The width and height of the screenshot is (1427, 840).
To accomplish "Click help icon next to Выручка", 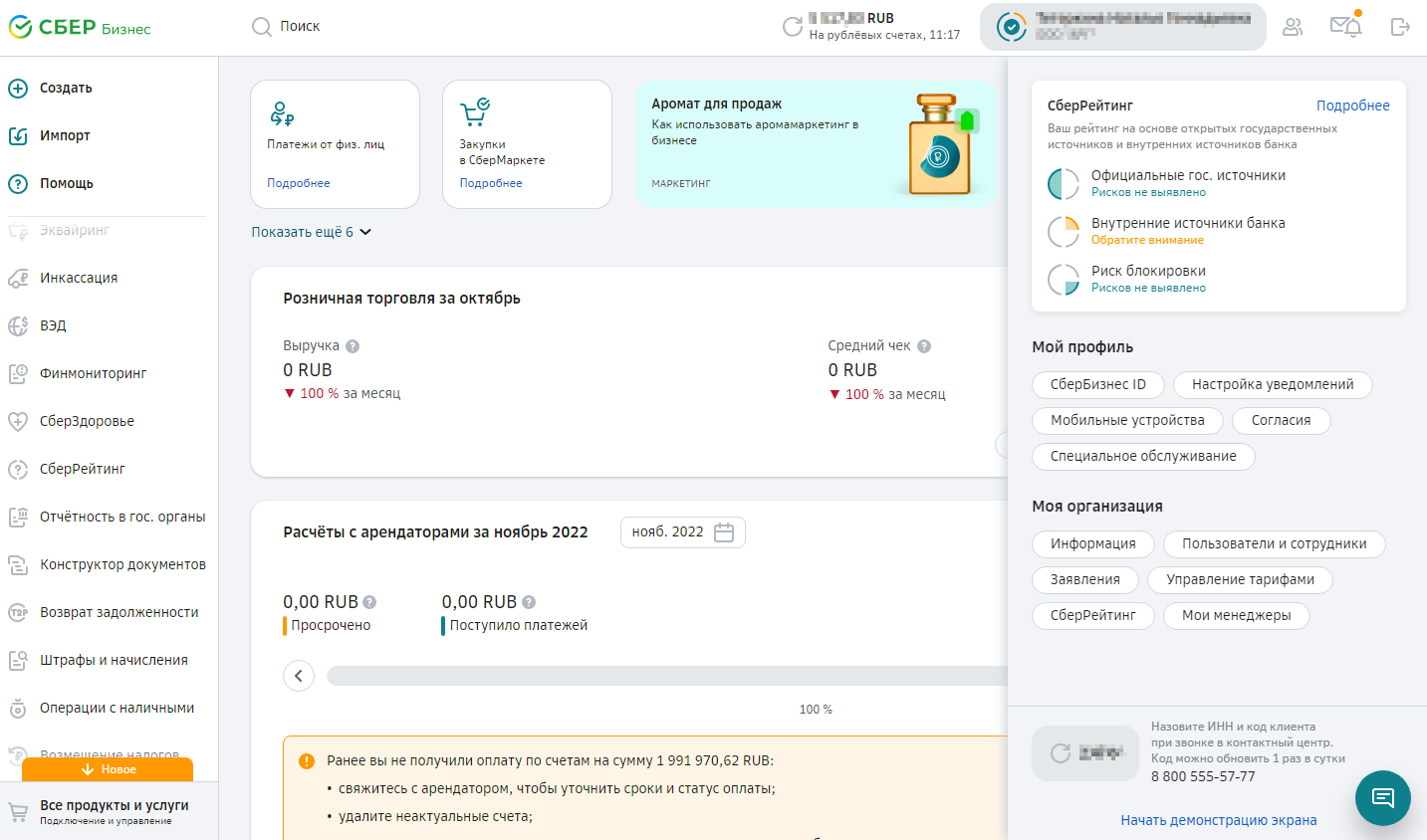I will (x=353, y=346).
